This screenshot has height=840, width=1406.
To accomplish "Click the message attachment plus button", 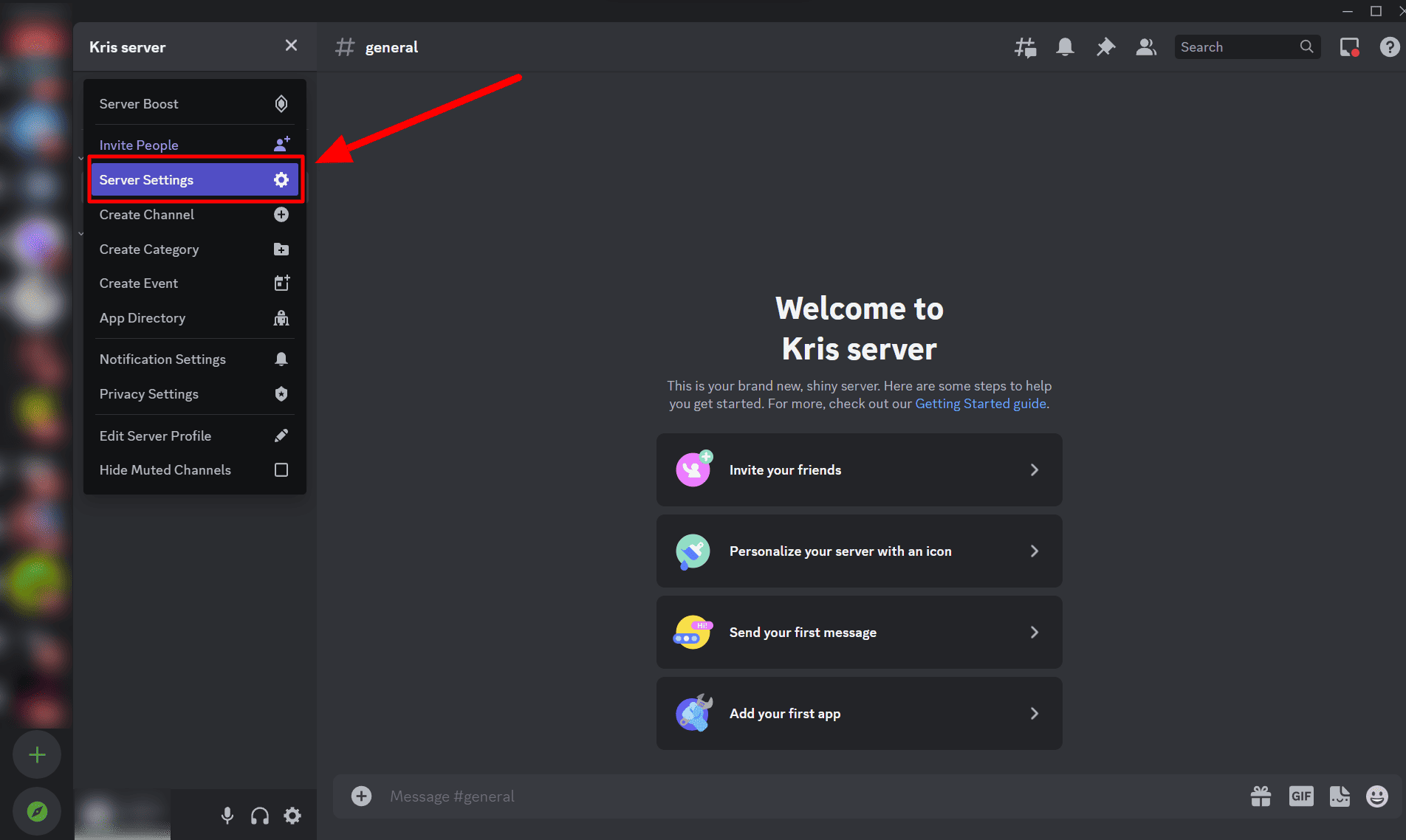I will pyautogui.click(x=361, y=796).
